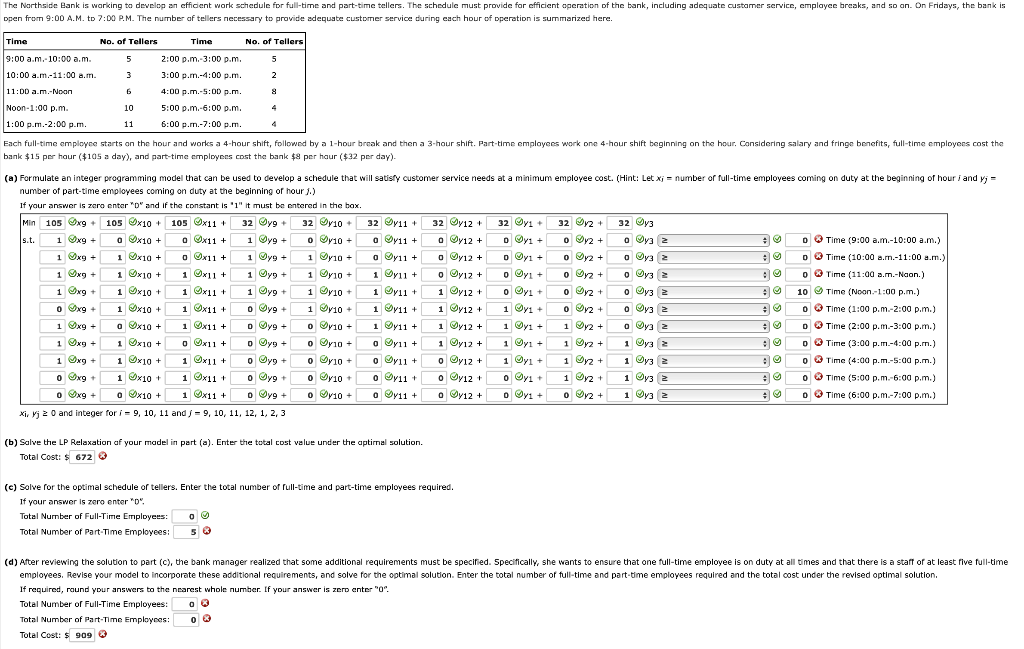Viewport: 1024px width, 649px height.
Task: Click teller count 11 for 1:00 p.m.-2:00 p.m.
Action: (129, 124)
